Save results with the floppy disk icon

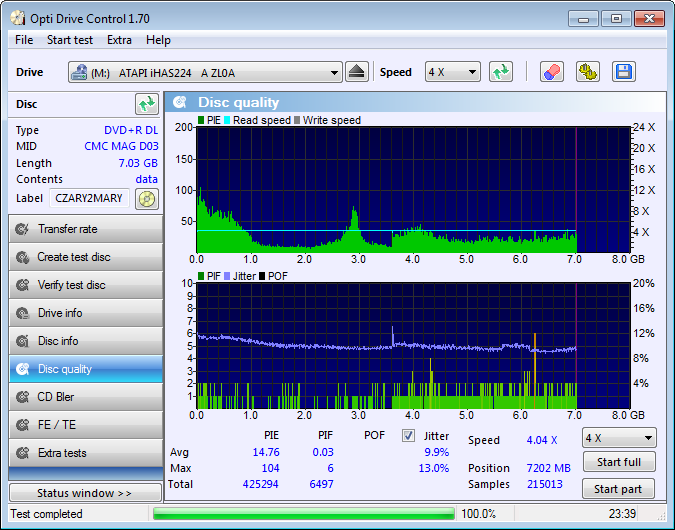pyautogui.click(x=623, y=72)
